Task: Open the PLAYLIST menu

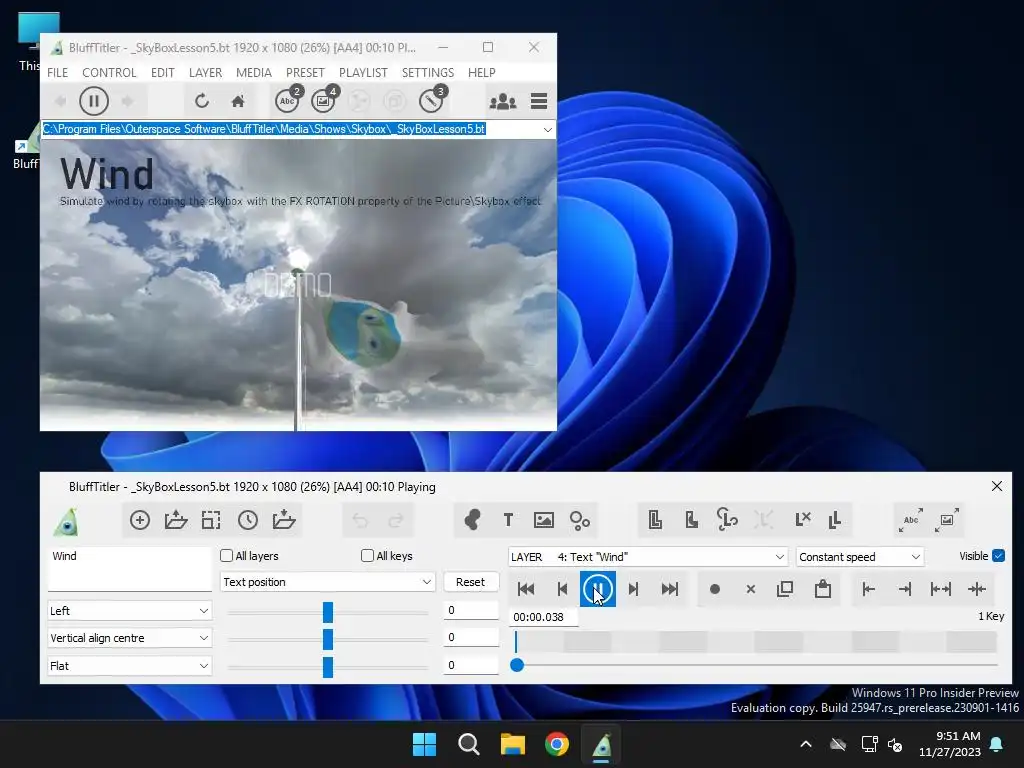Action: [363, 72]
